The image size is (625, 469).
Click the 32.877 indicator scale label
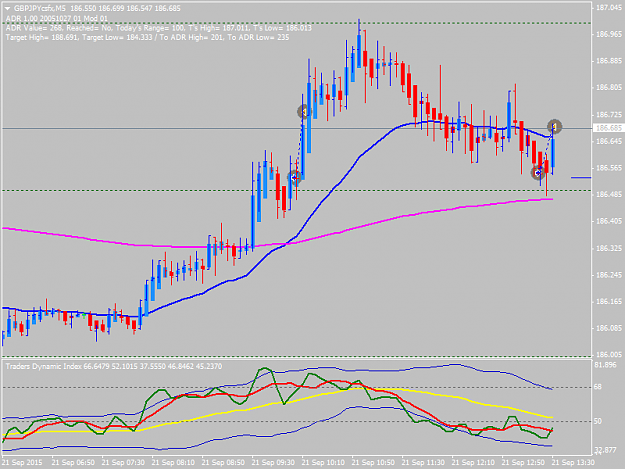pyautogui.click(x=605, y=450)
